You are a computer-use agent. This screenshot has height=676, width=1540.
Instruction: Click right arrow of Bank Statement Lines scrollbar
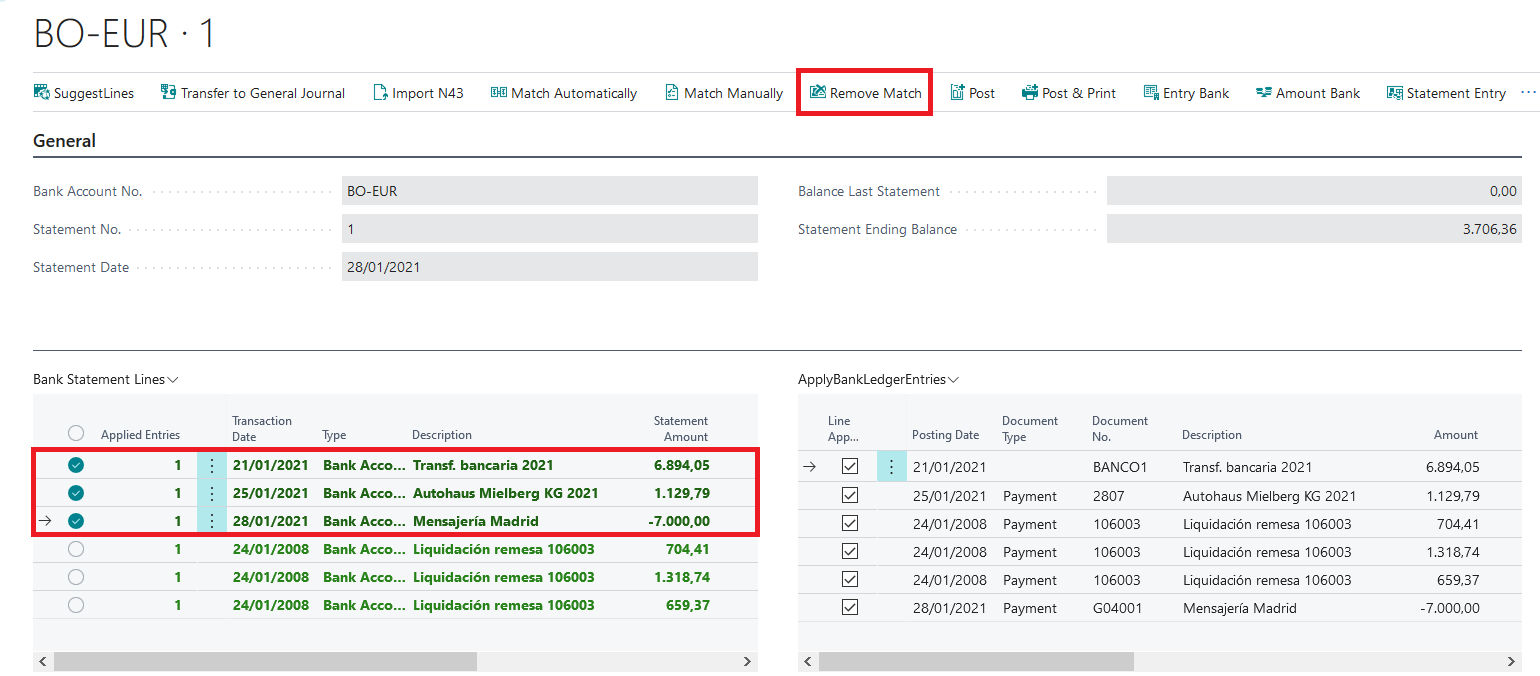[x=747, y=662]
